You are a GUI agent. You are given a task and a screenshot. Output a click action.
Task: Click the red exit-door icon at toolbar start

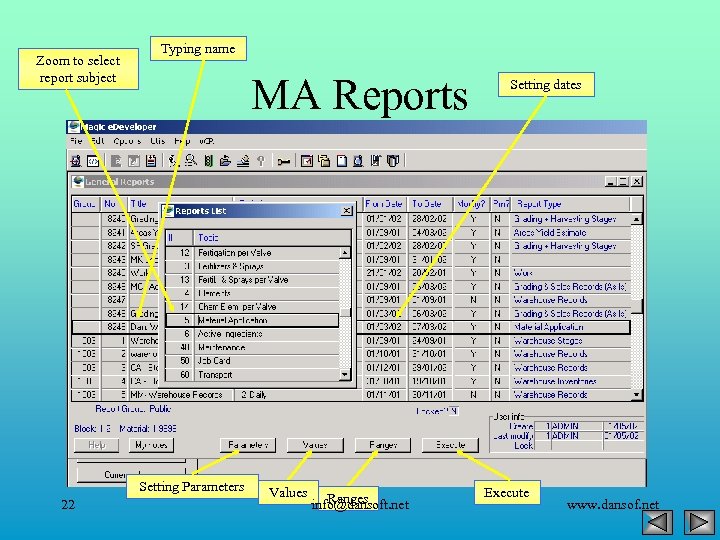(x=76, y=161)
